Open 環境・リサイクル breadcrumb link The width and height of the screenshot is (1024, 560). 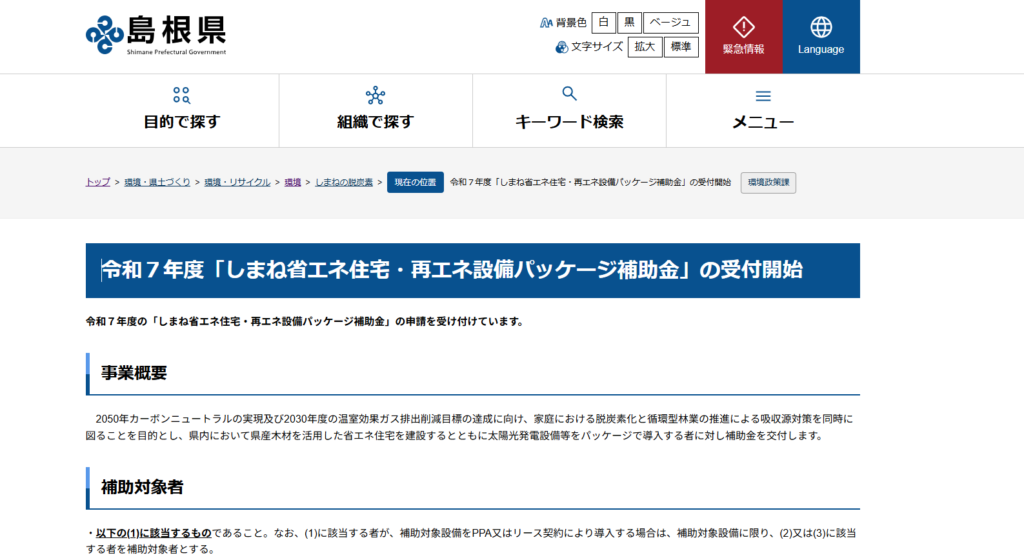coord(237,182)
